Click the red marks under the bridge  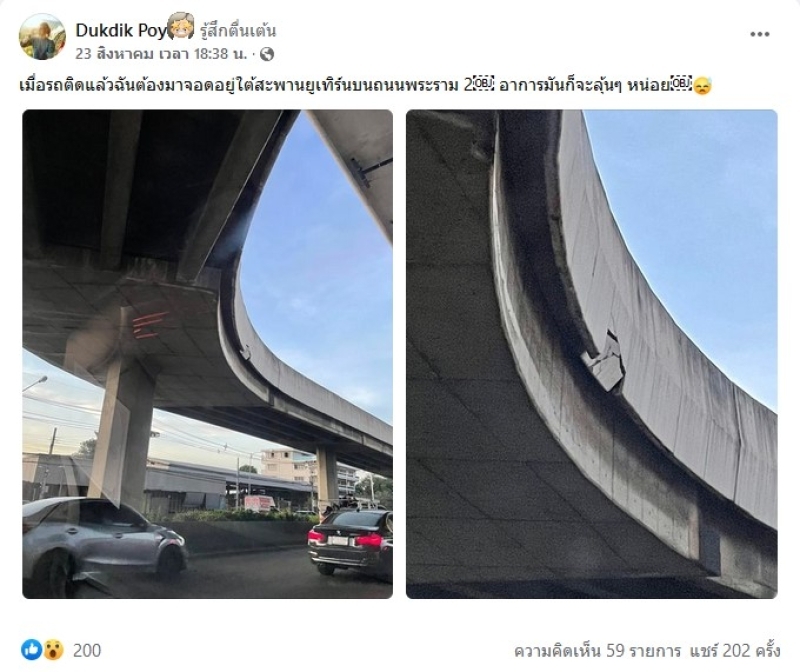point(150,325)
